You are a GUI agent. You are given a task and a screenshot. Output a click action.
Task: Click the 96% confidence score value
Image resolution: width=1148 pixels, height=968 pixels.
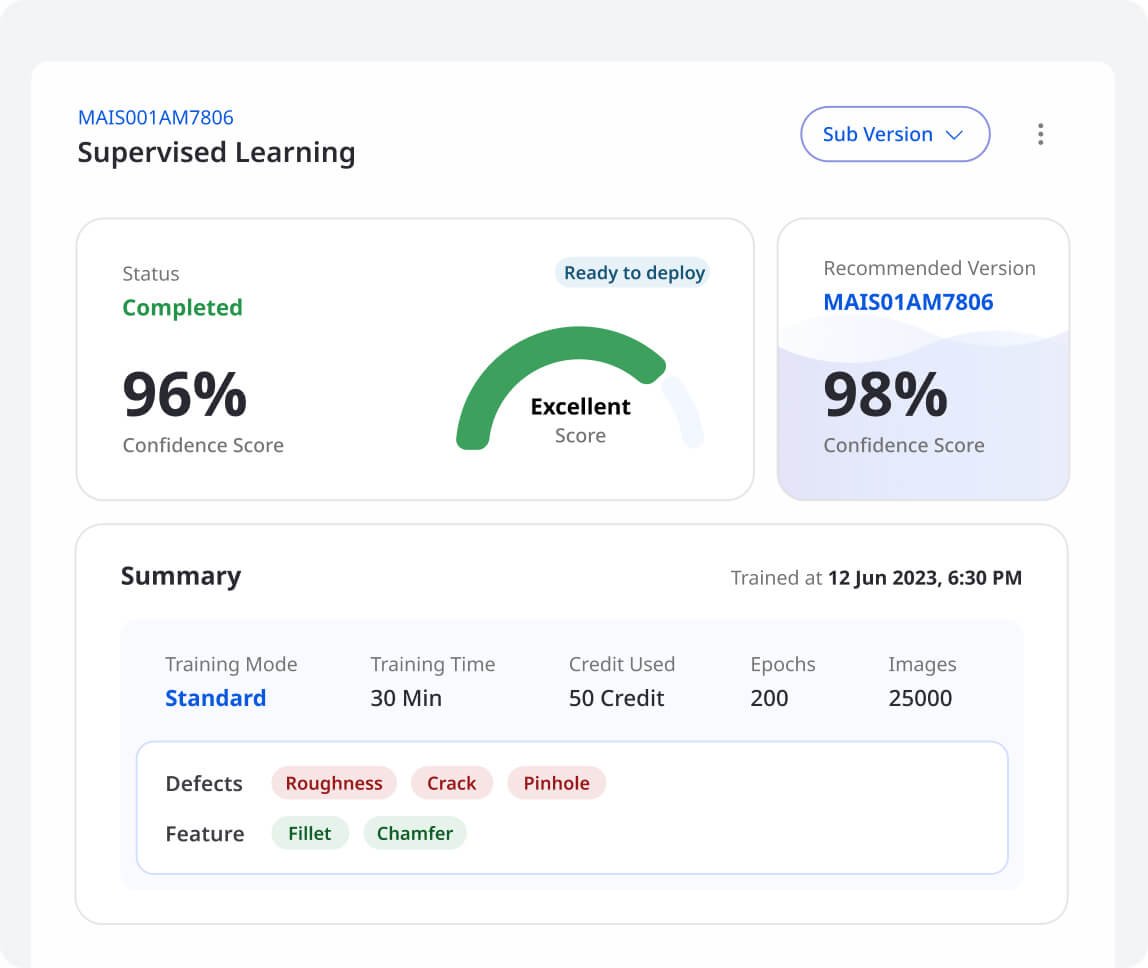[184, 395]
